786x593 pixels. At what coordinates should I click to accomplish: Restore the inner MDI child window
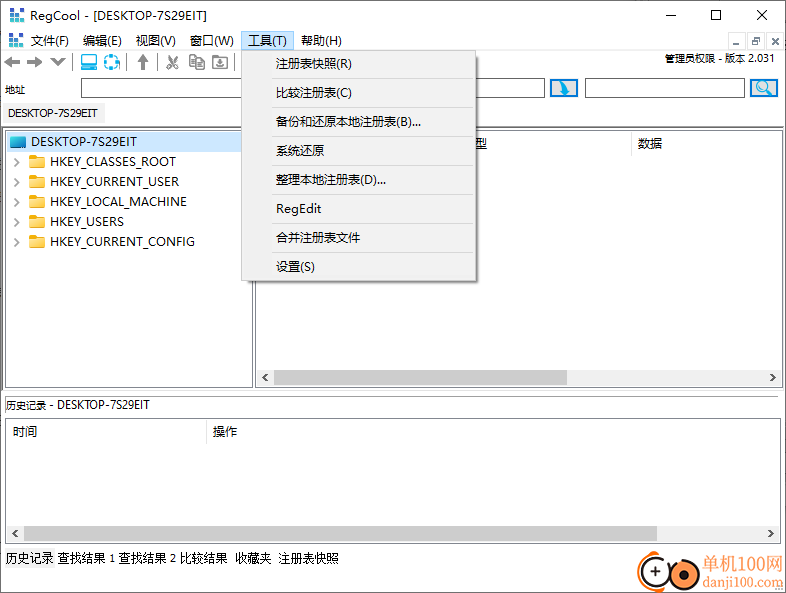click(755, 41)
